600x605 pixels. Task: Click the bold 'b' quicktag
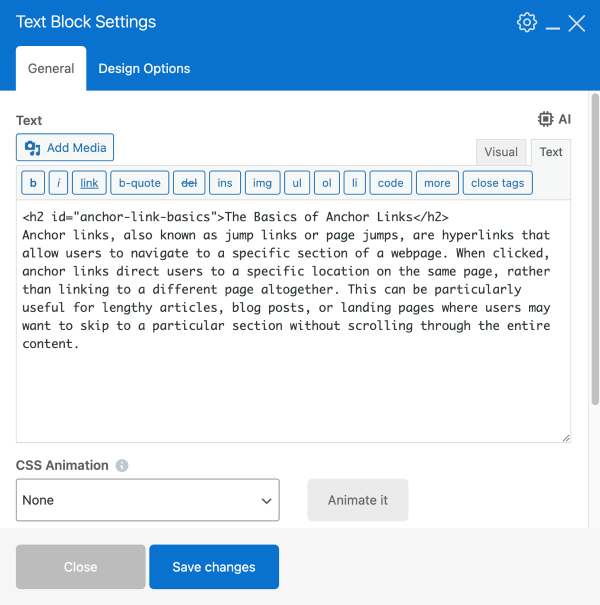click(33, 183)
